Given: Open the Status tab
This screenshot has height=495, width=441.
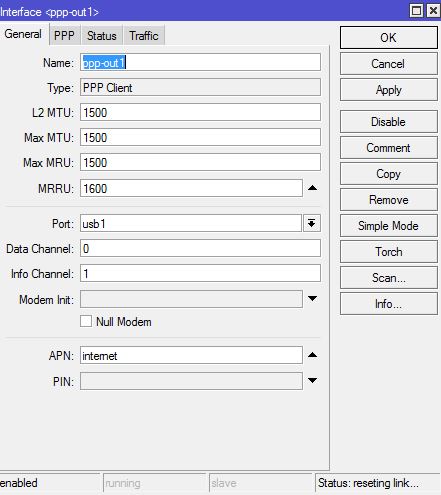Looking at the screenshot, I should click(x=102, y=35).
